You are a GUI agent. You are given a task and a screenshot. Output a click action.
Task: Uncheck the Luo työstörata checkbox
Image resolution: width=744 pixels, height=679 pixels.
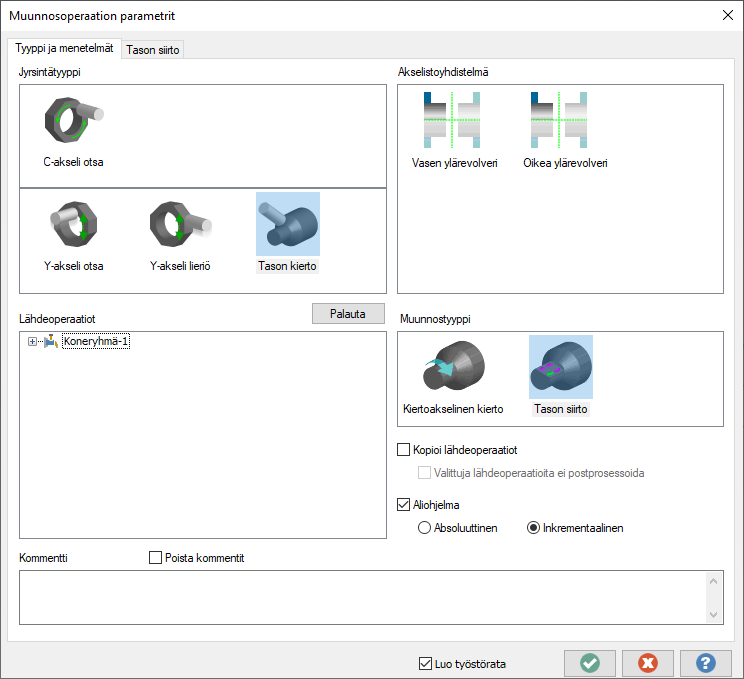427,663
